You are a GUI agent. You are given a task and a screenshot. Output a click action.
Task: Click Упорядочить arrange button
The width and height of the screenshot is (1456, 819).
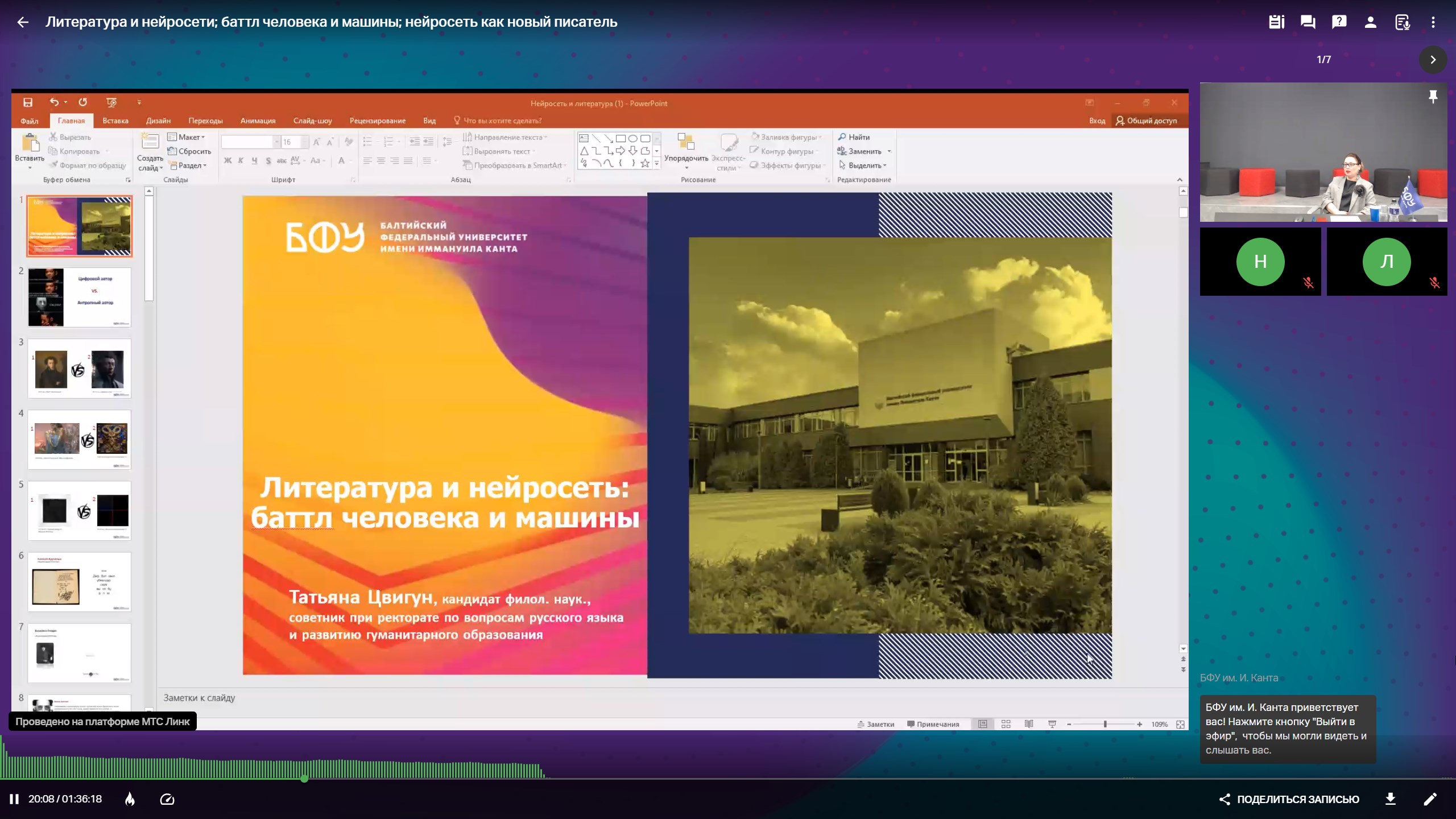686,151
